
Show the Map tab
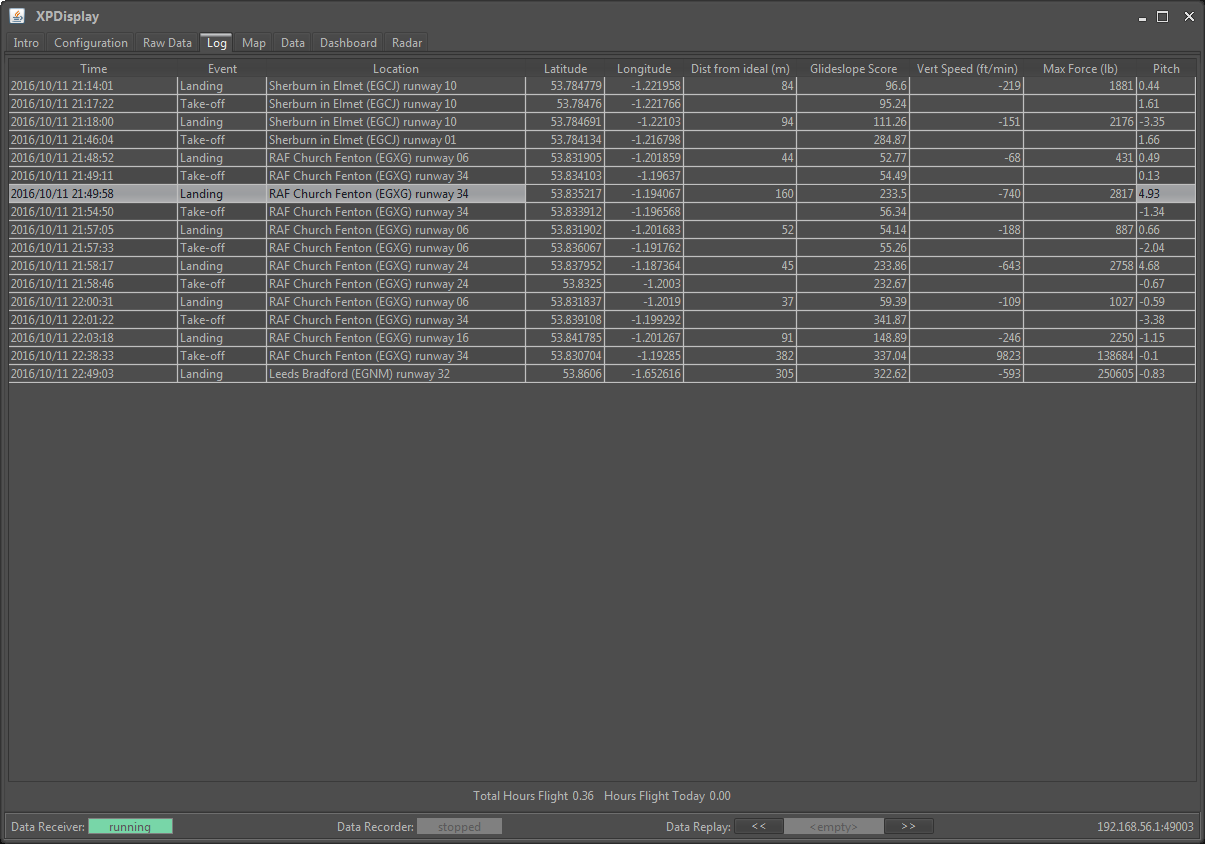254,43
